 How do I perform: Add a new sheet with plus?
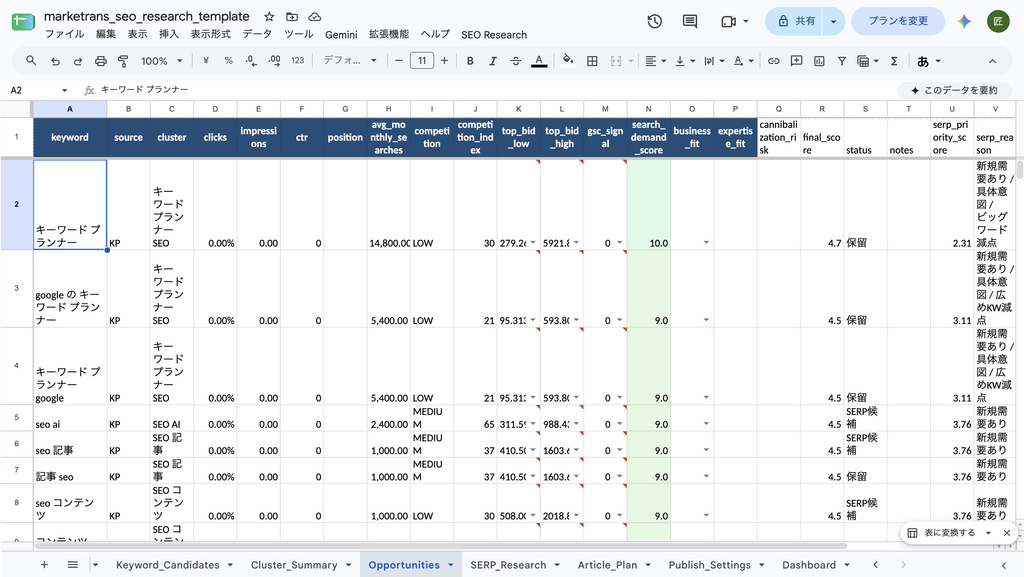click(44, 565)
